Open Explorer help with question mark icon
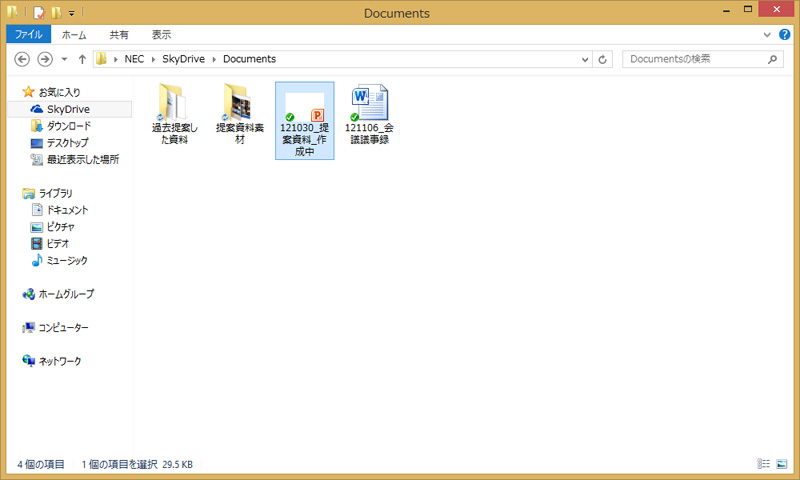This screenshot has width=800, height=480. pos(784,34)
